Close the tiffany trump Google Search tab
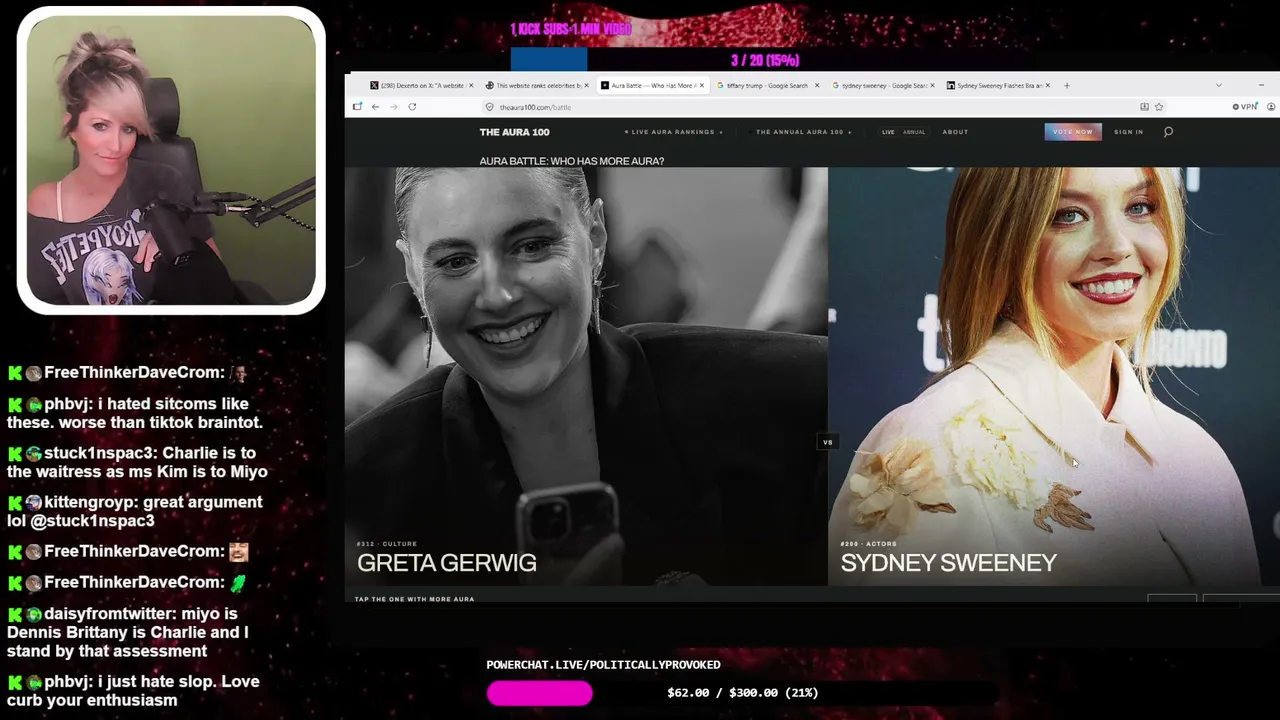Screen dimensions: 1280x720 coord(817,85)
